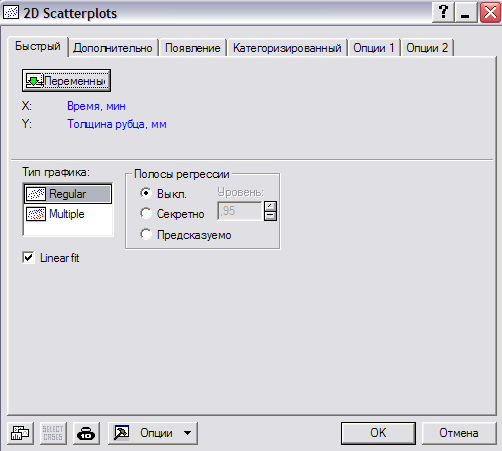The image size is (502, 451).
Task: Switch to the Опции 1 tab
Action: [x=374, y=48]
